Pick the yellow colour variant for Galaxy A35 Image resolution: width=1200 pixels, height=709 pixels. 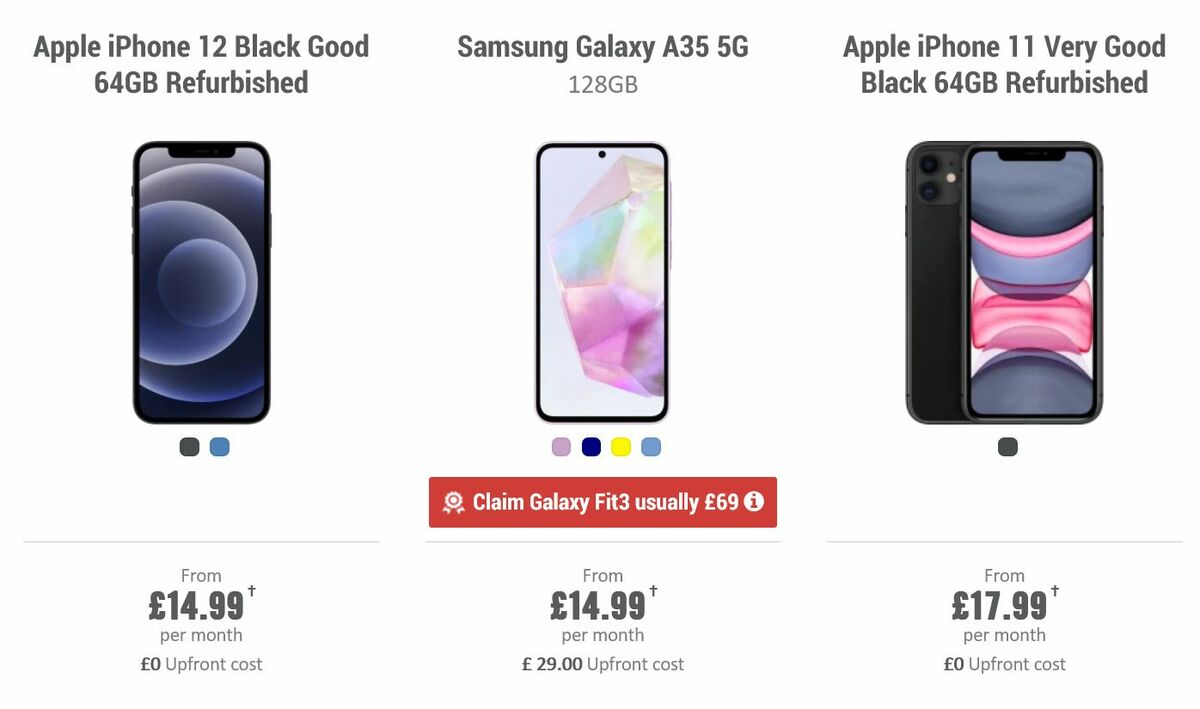click(620, 447)
